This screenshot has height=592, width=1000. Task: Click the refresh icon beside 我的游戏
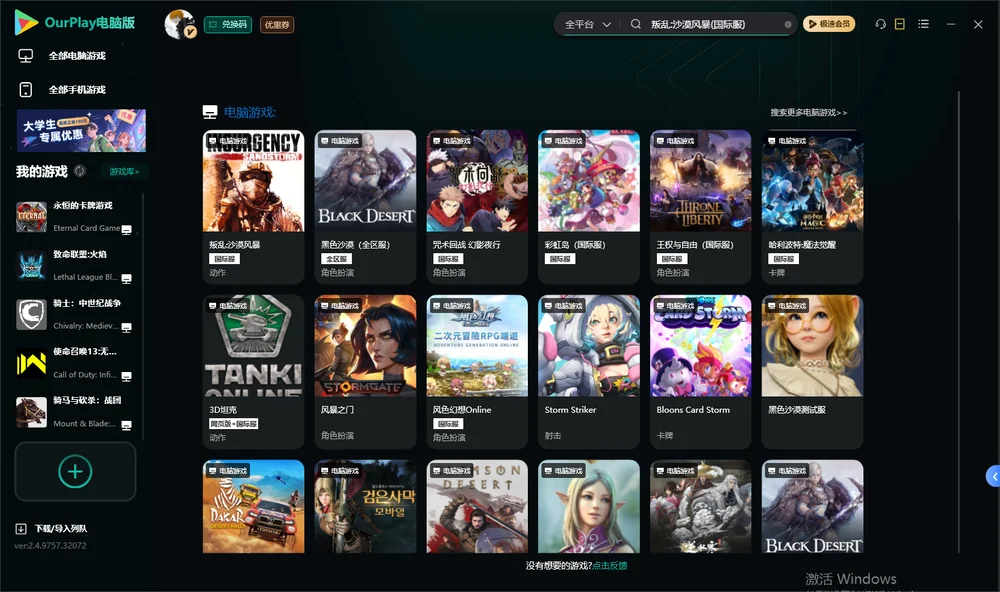[x=80, y=171]
